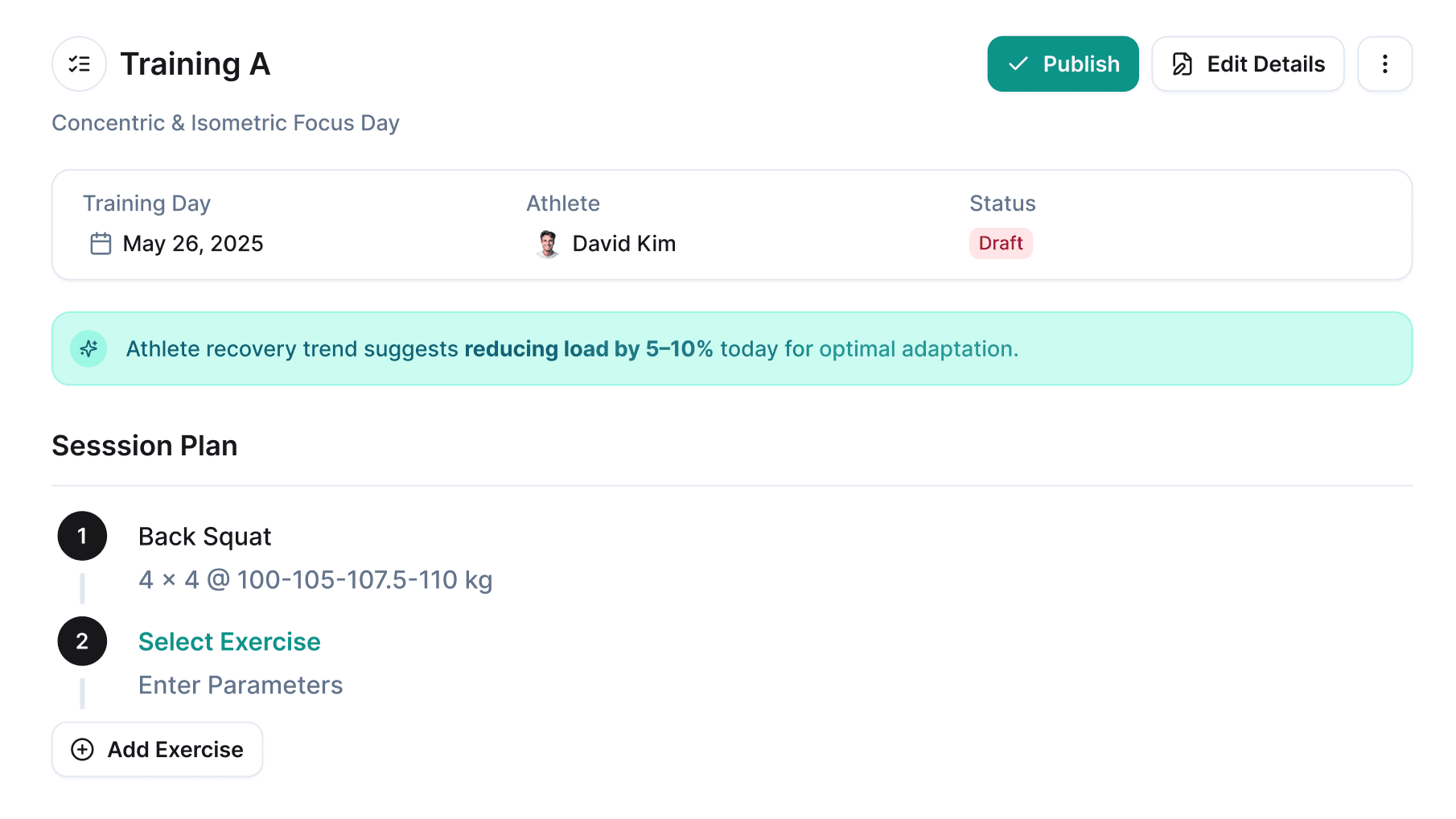Viewport: 1456px width, 819px height.
Task: Click Back Squat 4 × 4 load parameters
Action: [315, 579]
